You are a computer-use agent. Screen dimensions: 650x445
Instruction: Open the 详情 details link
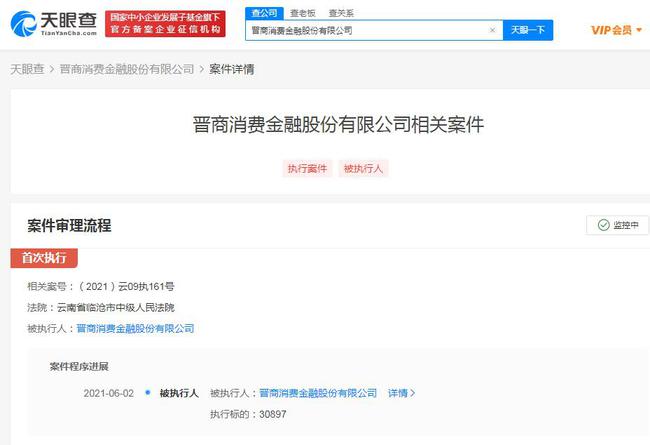[x=401, y=393]
